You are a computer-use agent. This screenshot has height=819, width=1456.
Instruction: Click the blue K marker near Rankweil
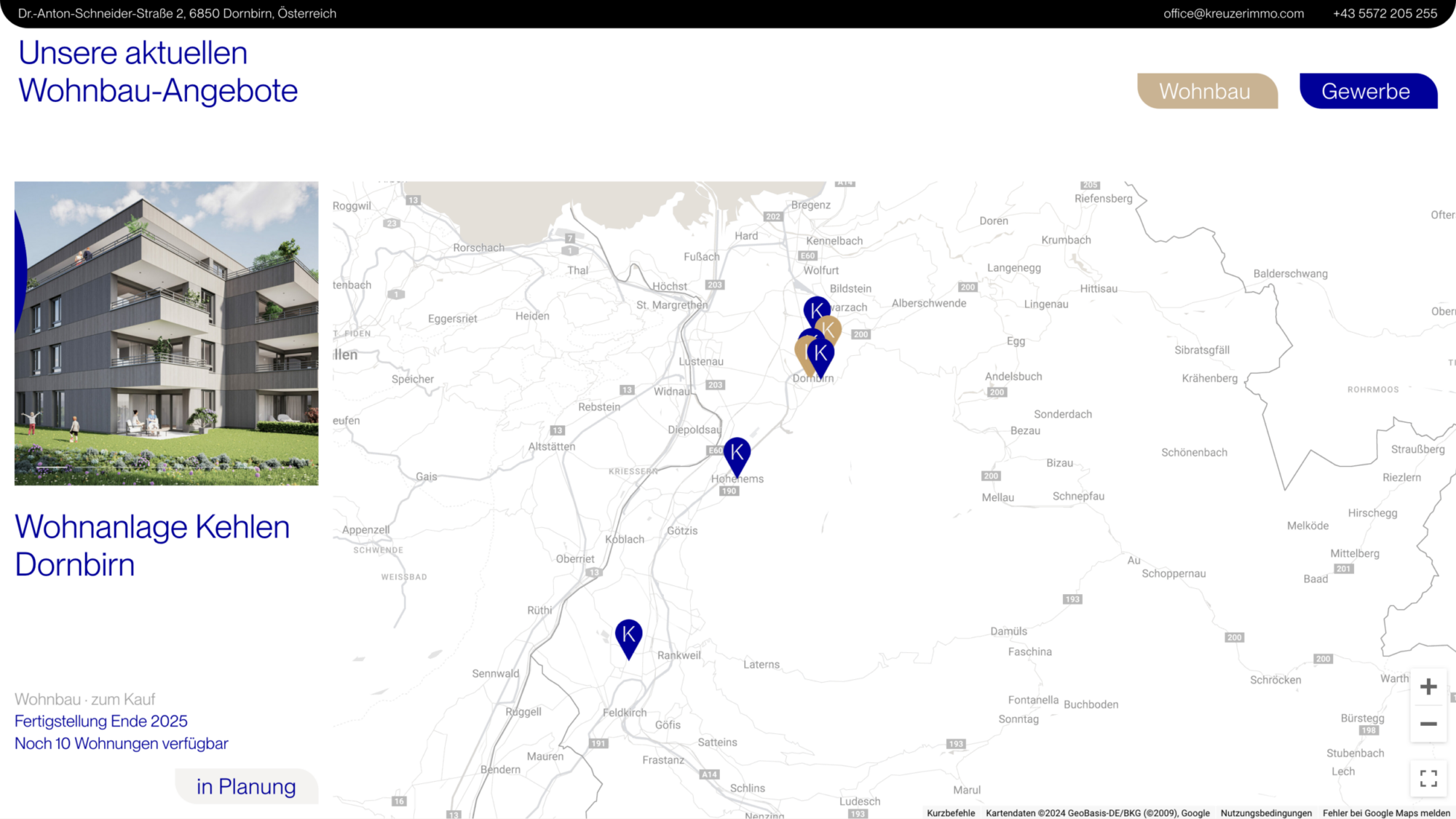click(628, 635)
